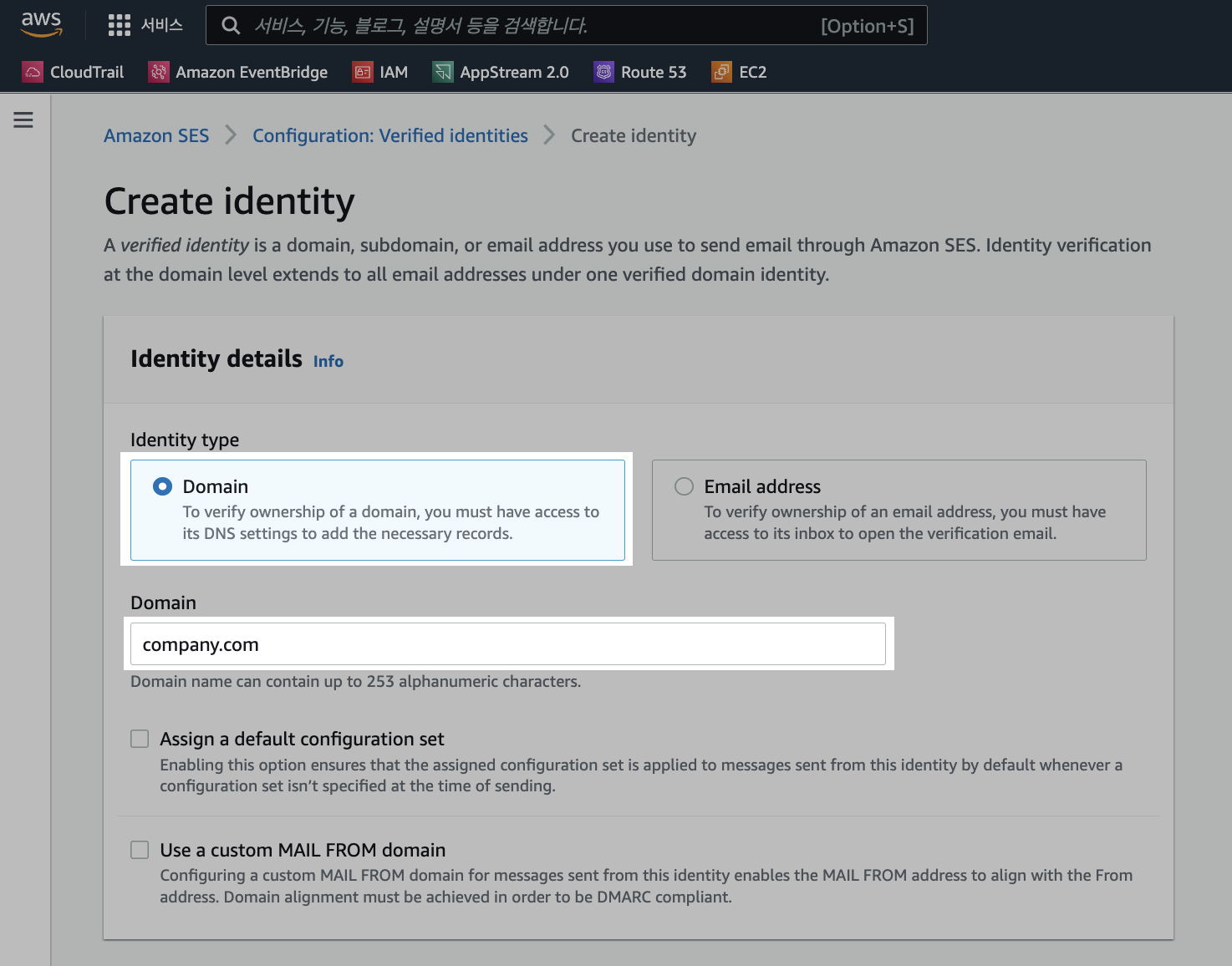Image resolution: width=1232 pixels, height=966 pixels.
Task: Click the Info link beside Identity details
Action: (328, 361)
